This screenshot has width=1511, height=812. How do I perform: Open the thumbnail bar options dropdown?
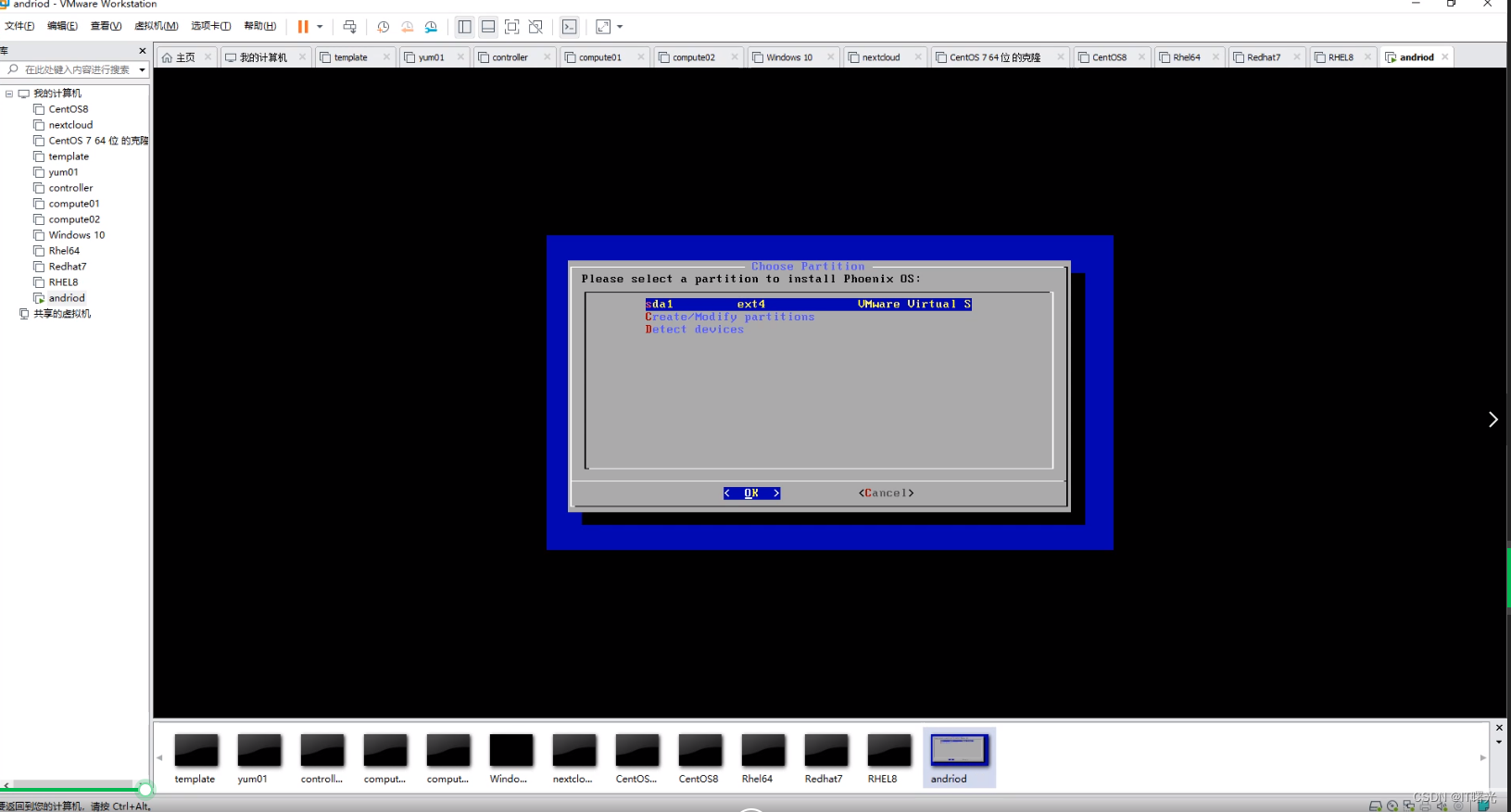pyautogui.click(x=1499, y=742)
